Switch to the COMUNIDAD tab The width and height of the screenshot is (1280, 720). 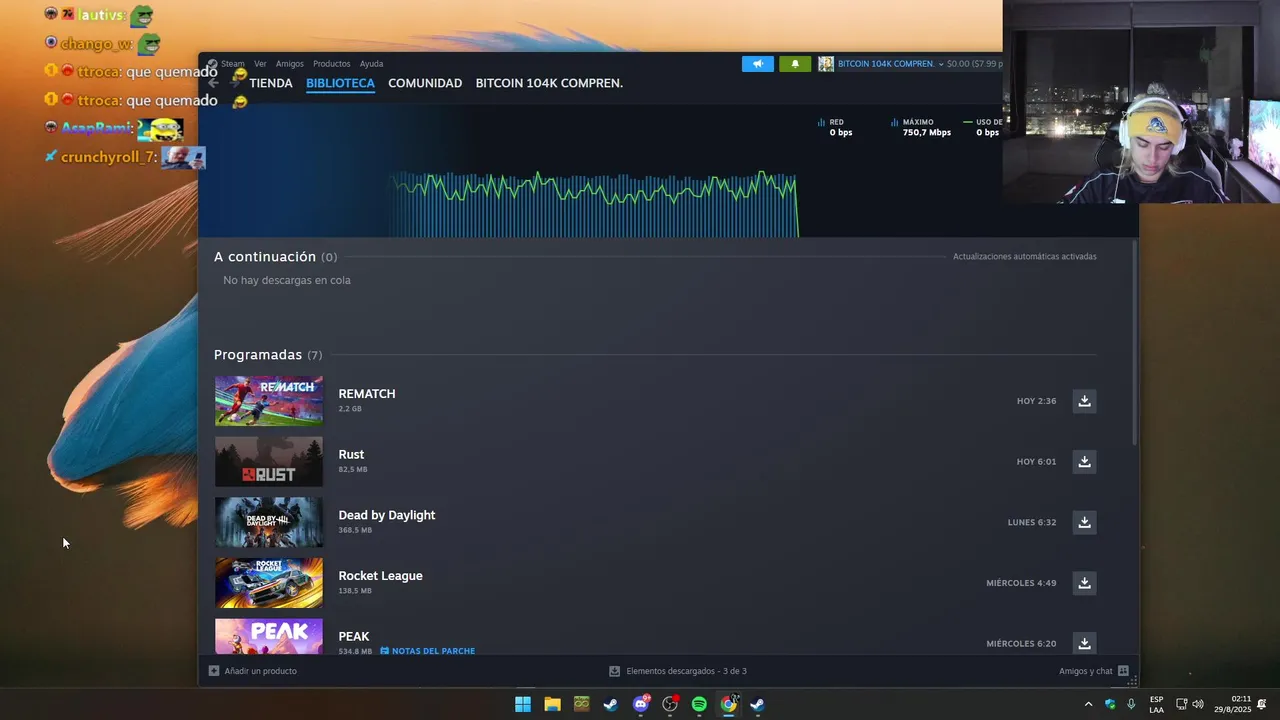click(425, 83)
